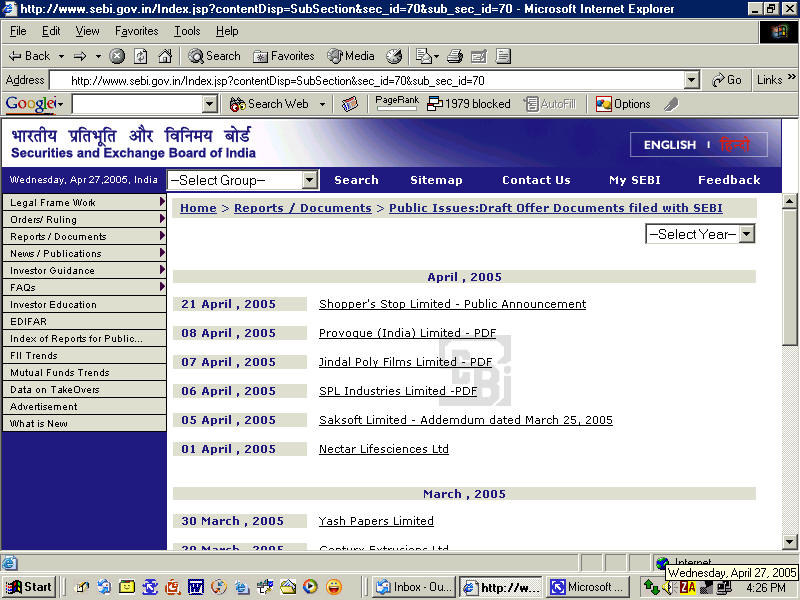This screenshot has width=800, height=600.
Task: Open the Help menu
Action: (x=227, y=31)
